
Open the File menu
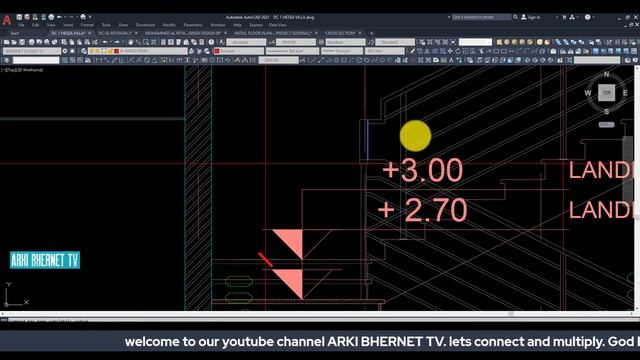coord(21,25)
